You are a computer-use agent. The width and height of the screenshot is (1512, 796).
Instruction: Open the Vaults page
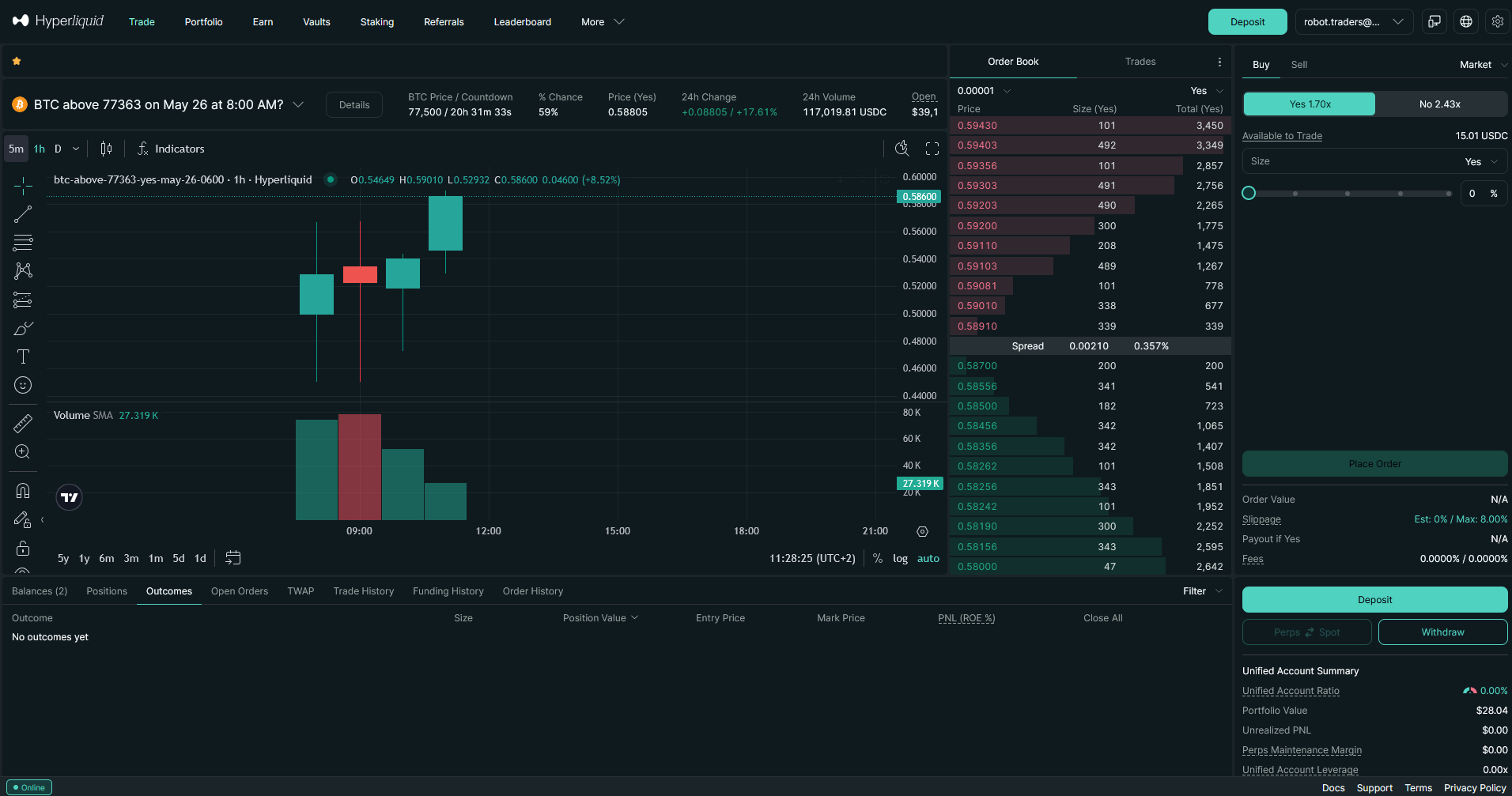pos(316,22)
